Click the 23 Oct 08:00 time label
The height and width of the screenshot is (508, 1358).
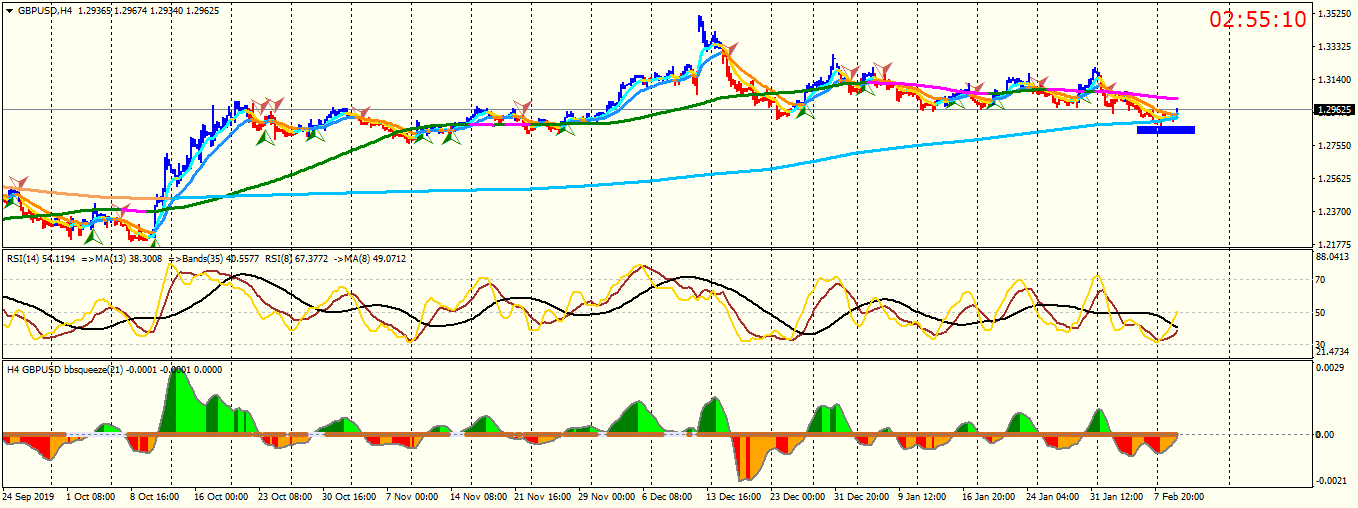286,496
